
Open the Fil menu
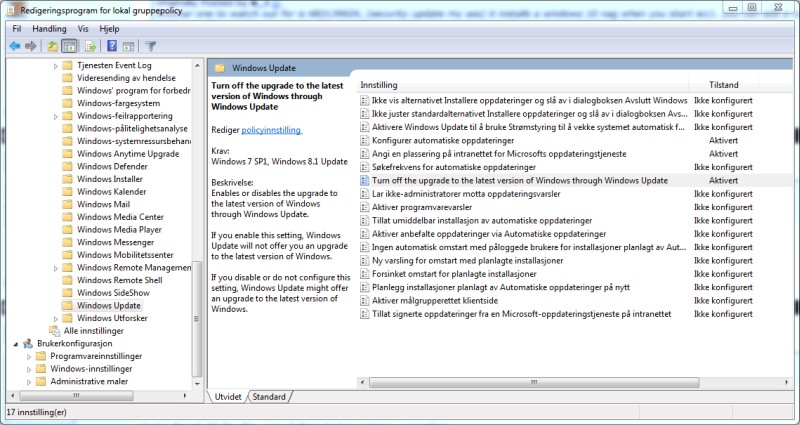coord(17,29)
